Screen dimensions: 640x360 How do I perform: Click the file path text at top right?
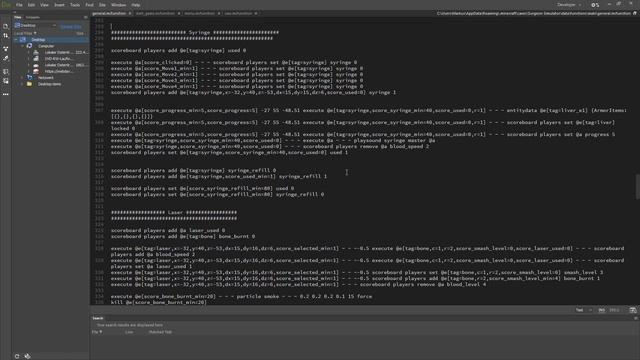(x=533, y=13)
